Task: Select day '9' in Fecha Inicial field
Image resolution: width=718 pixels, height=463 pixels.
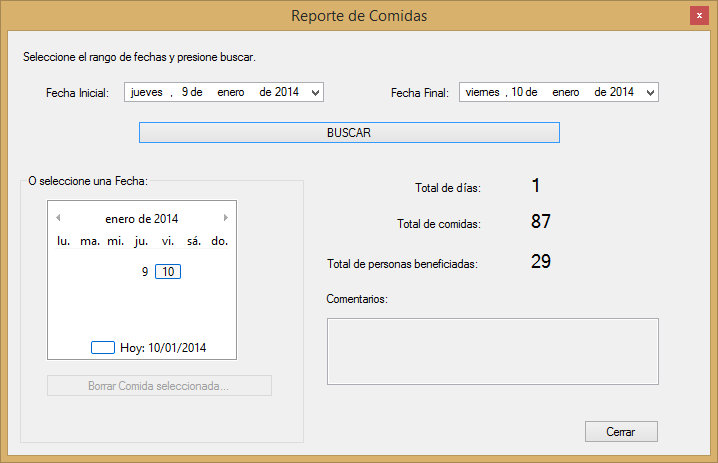Action: [185, 92]
